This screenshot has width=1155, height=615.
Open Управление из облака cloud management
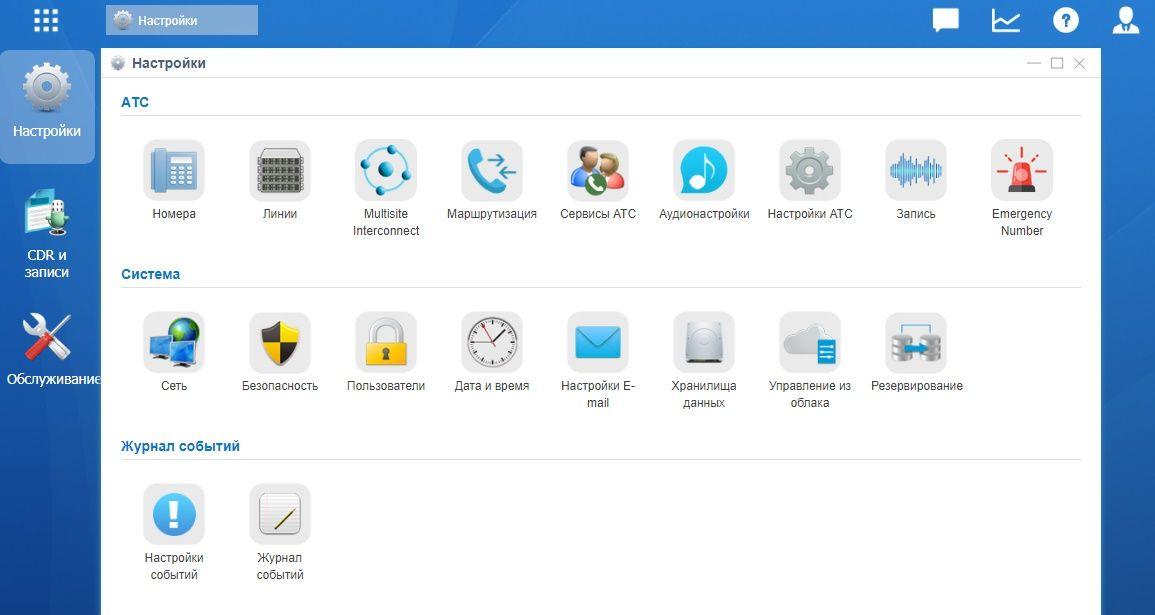coord(810,342)
